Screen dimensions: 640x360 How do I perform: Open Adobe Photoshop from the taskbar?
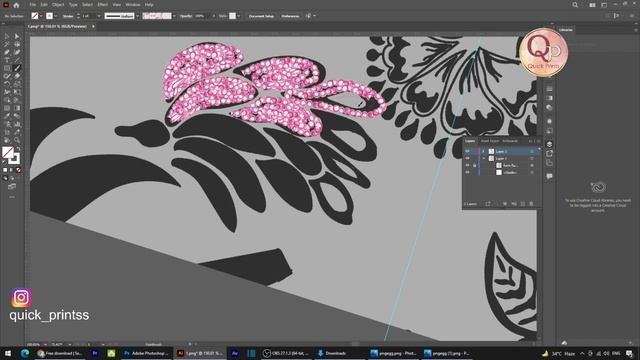pos(146,353)
